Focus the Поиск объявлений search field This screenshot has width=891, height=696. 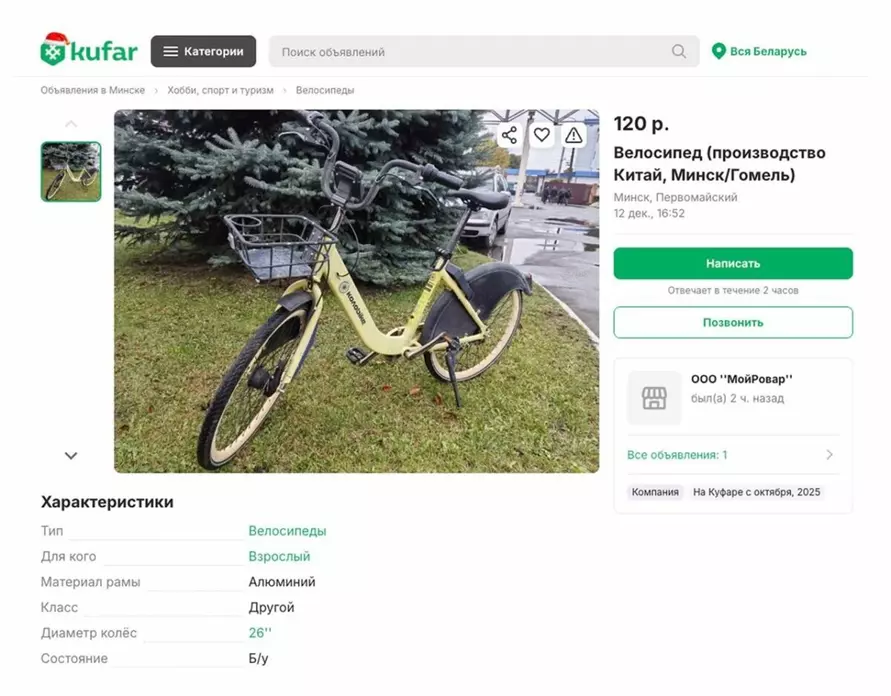point(470,52)
